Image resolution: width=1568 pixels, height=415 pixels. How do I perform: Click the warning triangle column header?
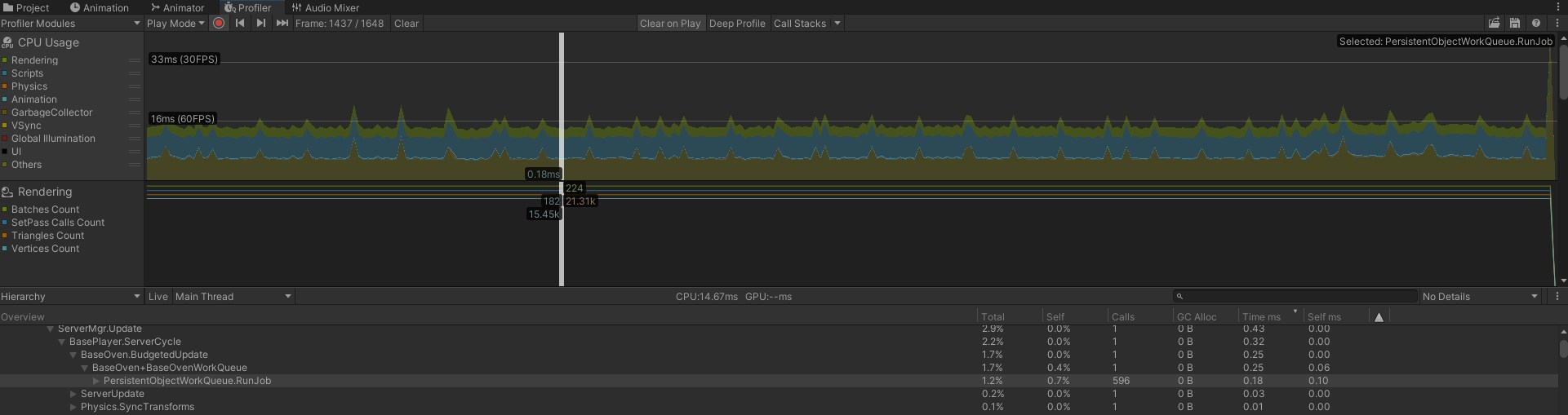[1379, 317]
